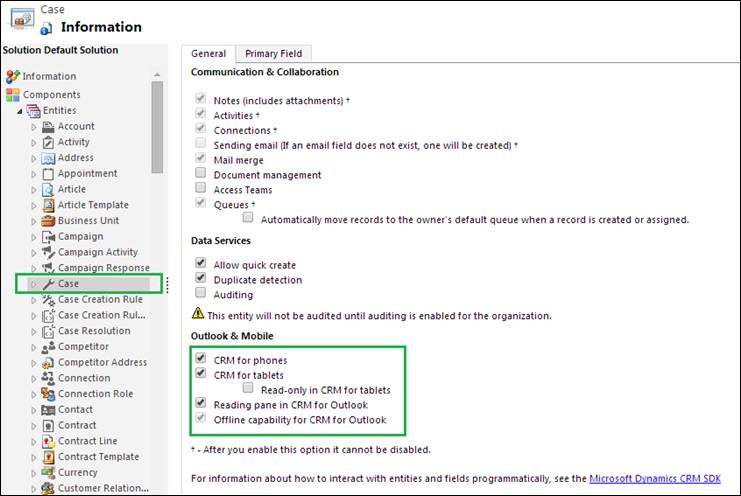Switch to the General tab

click(x=208, y=54)
